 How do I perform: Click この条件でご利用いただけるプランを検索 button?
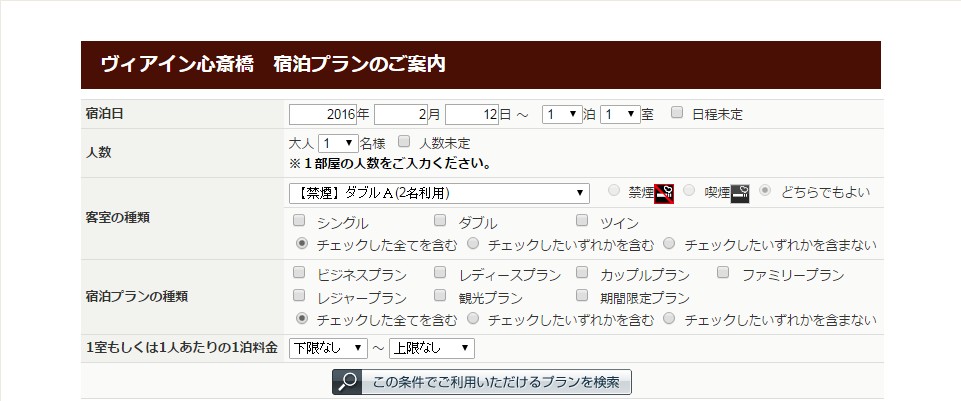(482, 382)
